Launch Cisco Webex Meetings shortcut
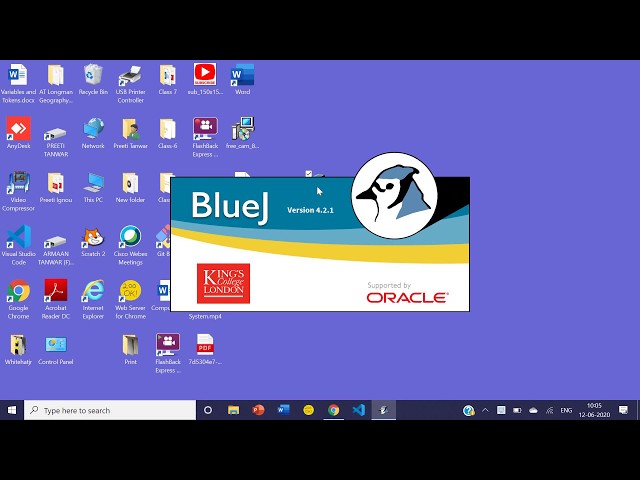 (x=131, y=245)
